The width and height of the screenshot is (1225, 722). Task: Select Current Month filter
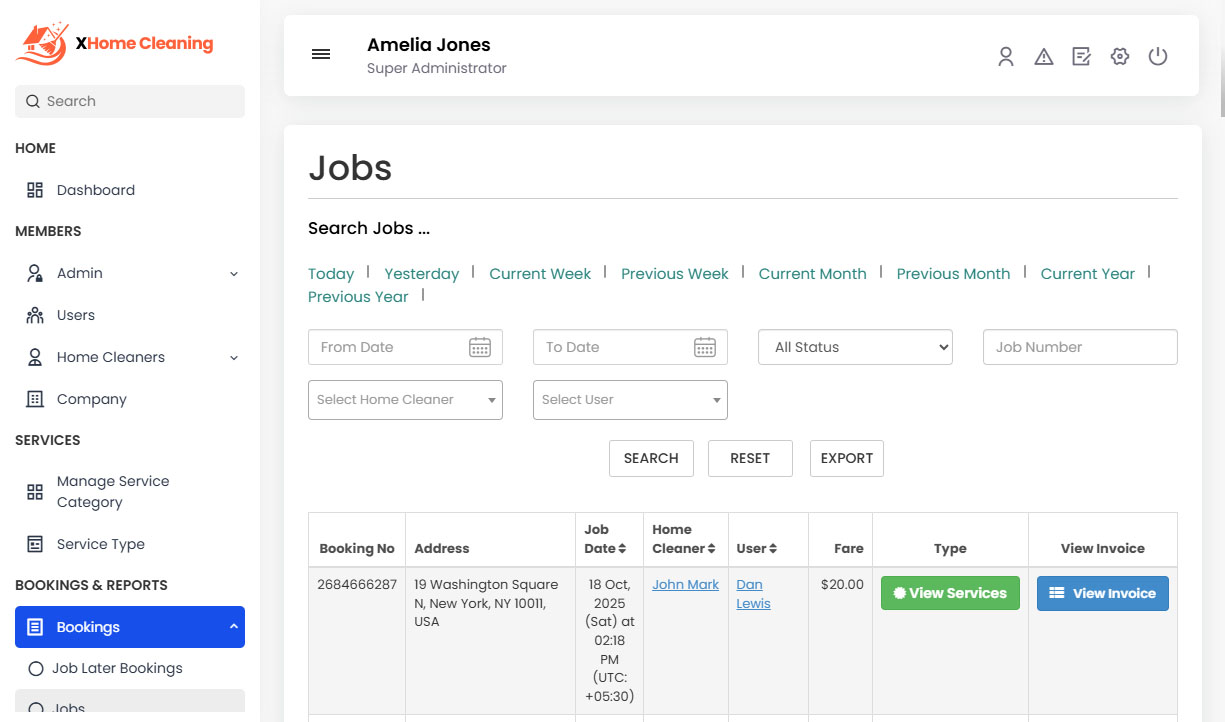coord(813,273)
